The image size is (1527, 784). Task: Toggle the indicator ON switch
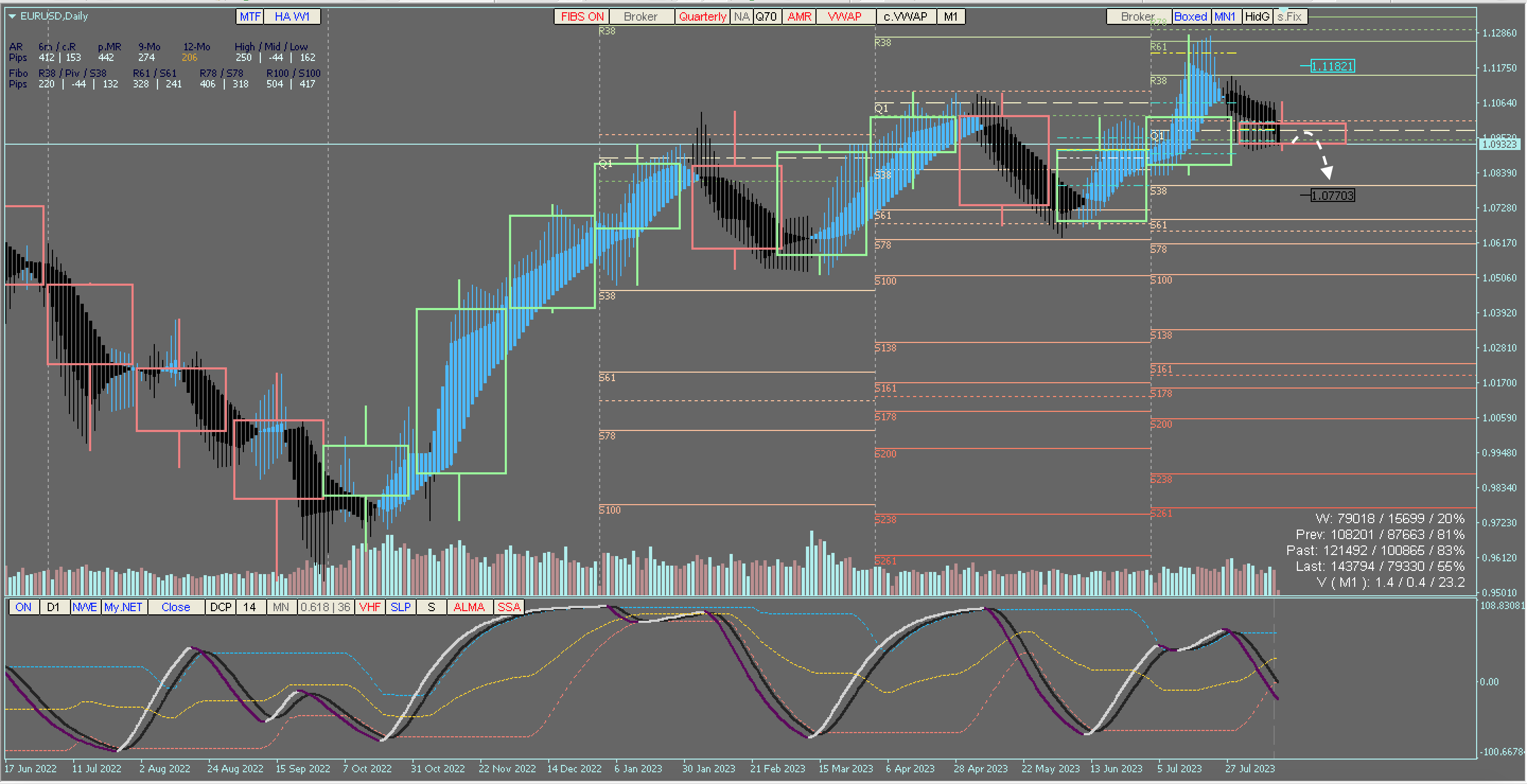(x=23, y=607)
